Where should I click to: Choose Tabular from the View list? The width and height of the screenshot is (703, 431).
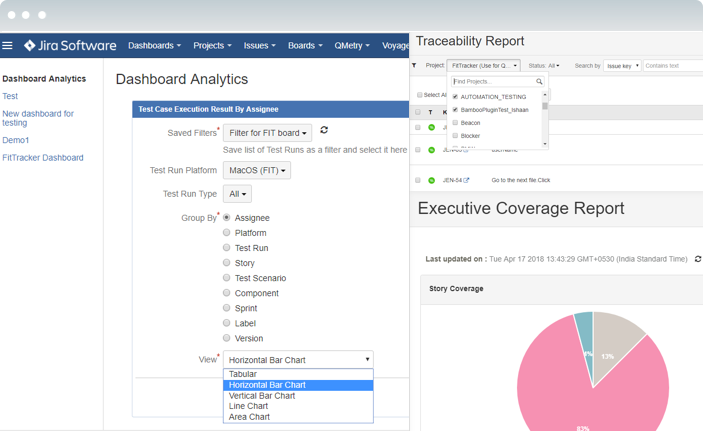[x=298, y=374]
